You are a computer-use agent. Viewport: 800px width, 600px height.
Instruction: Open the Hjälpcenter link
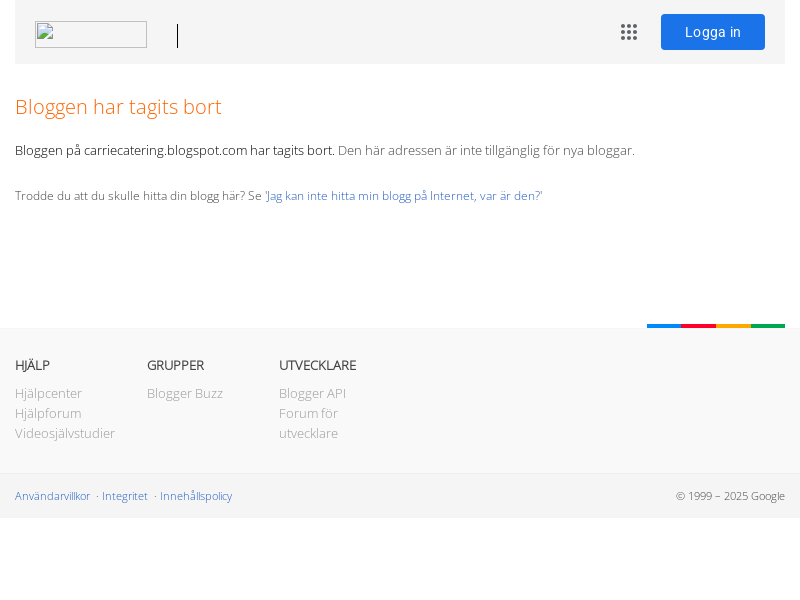tap(48, 393)
